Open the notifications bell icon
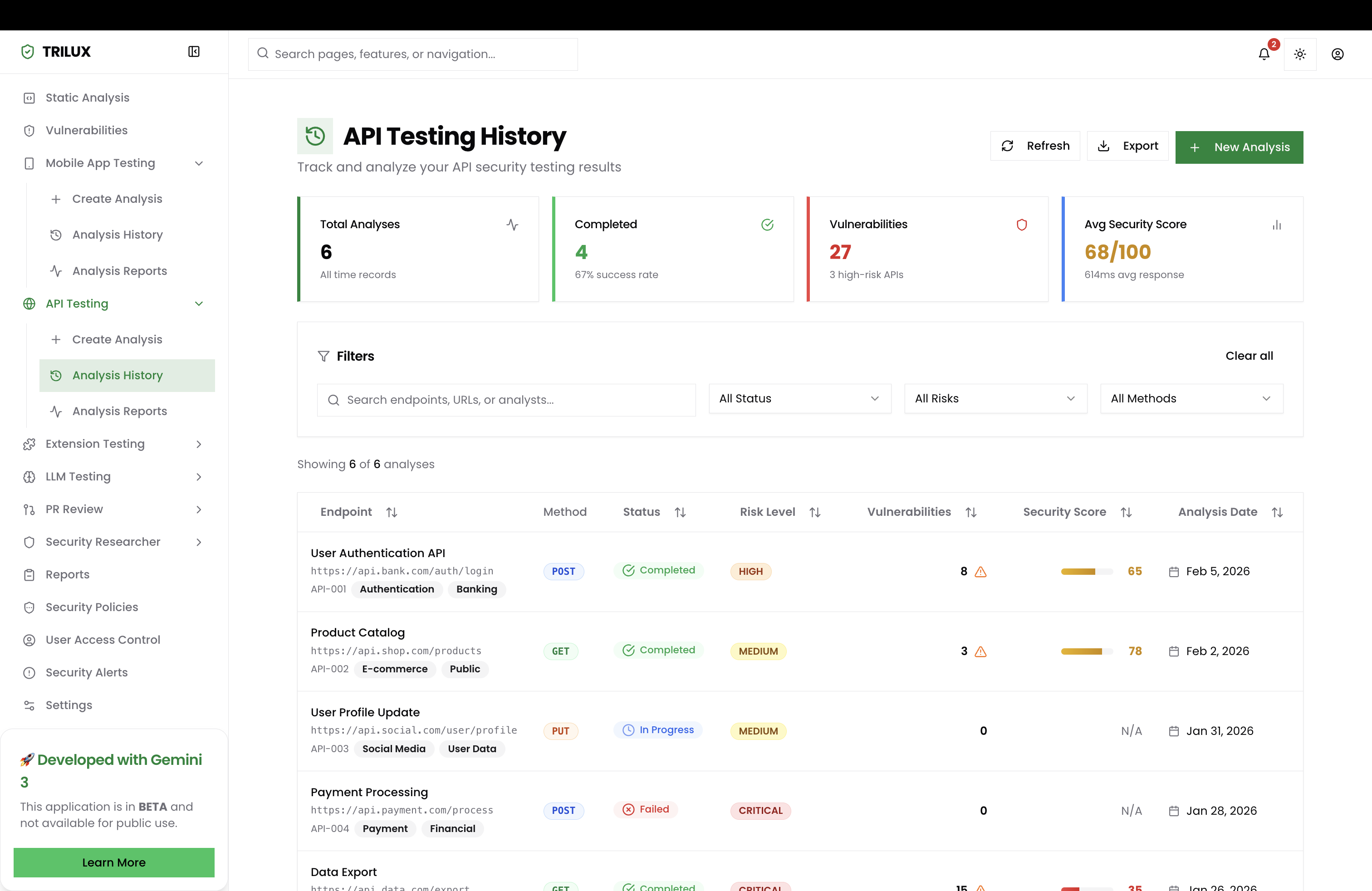 1264,54
